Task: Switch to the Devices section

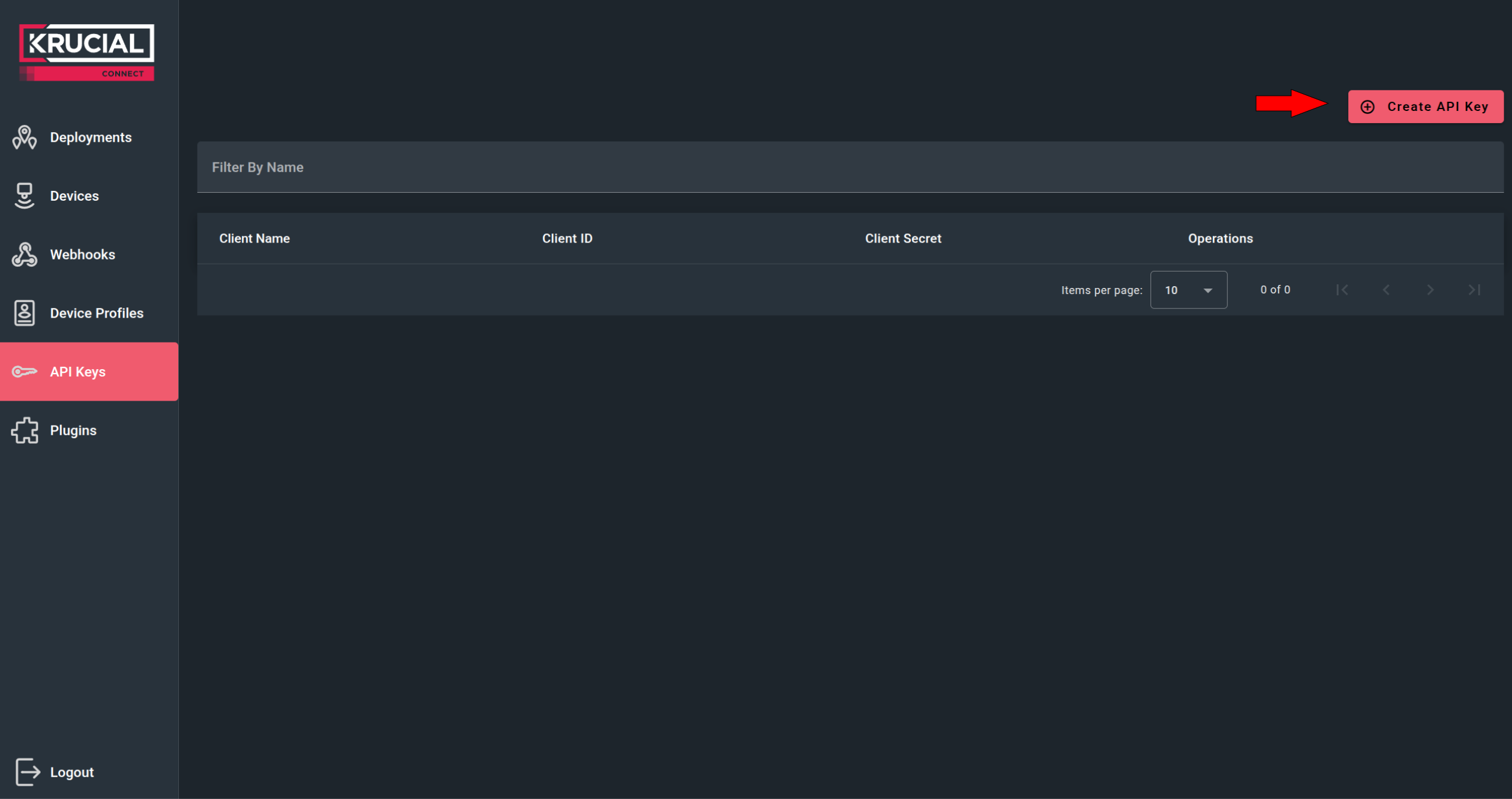Action: coord(74,195)
